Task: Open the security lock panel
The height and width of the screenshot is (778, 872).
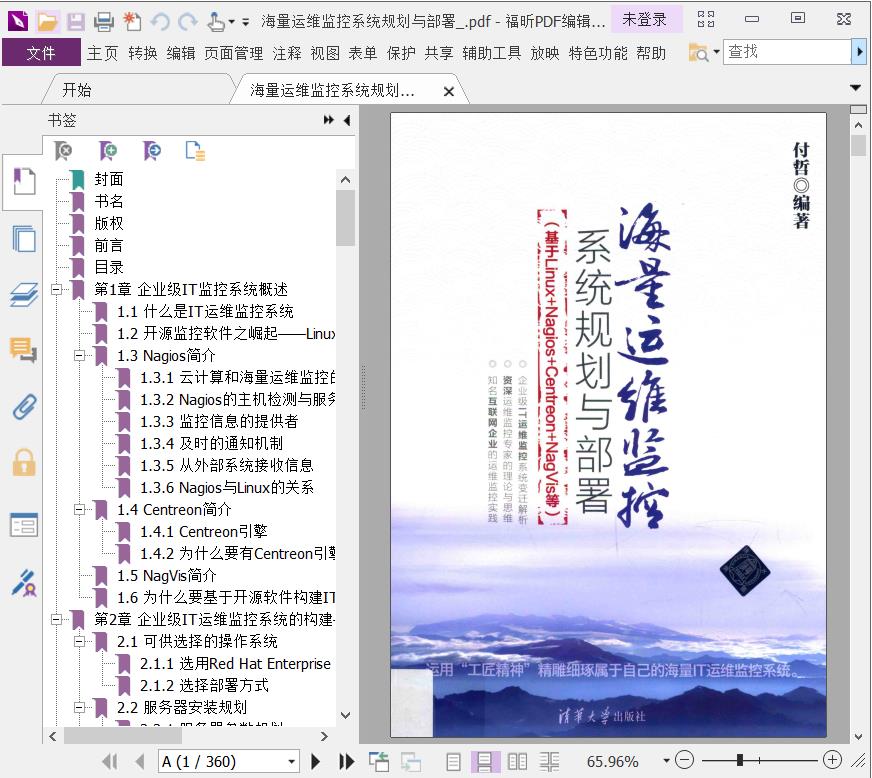Action: point(24,463)
